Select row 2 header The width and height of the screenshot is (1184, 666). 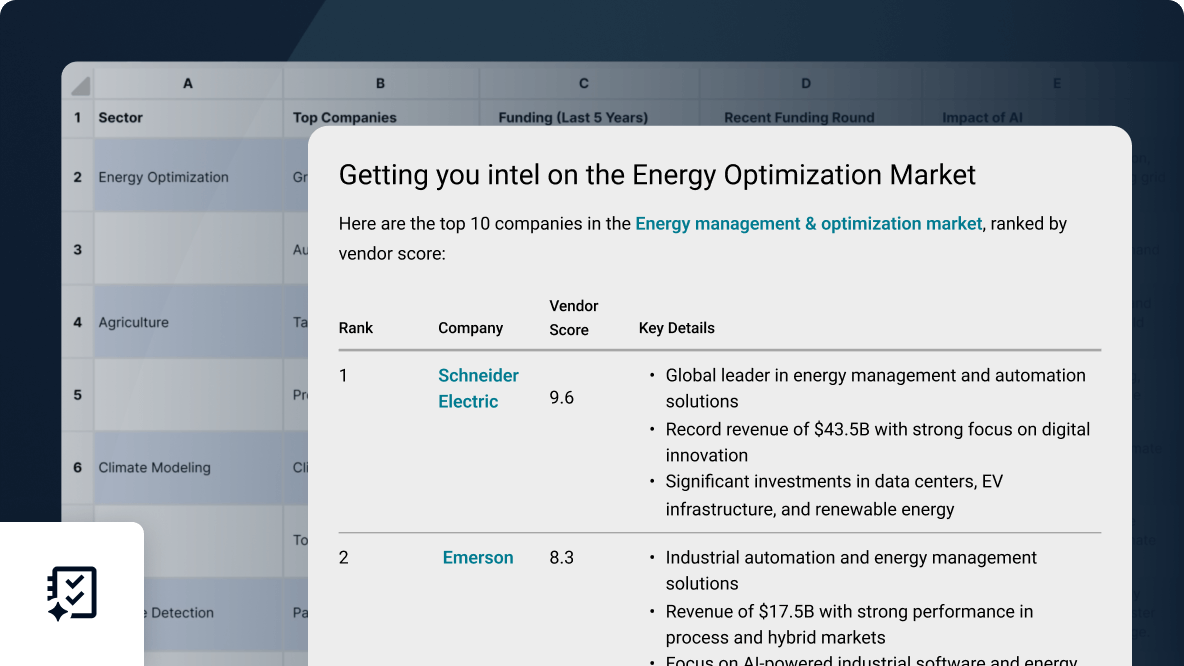coord(78,177)
